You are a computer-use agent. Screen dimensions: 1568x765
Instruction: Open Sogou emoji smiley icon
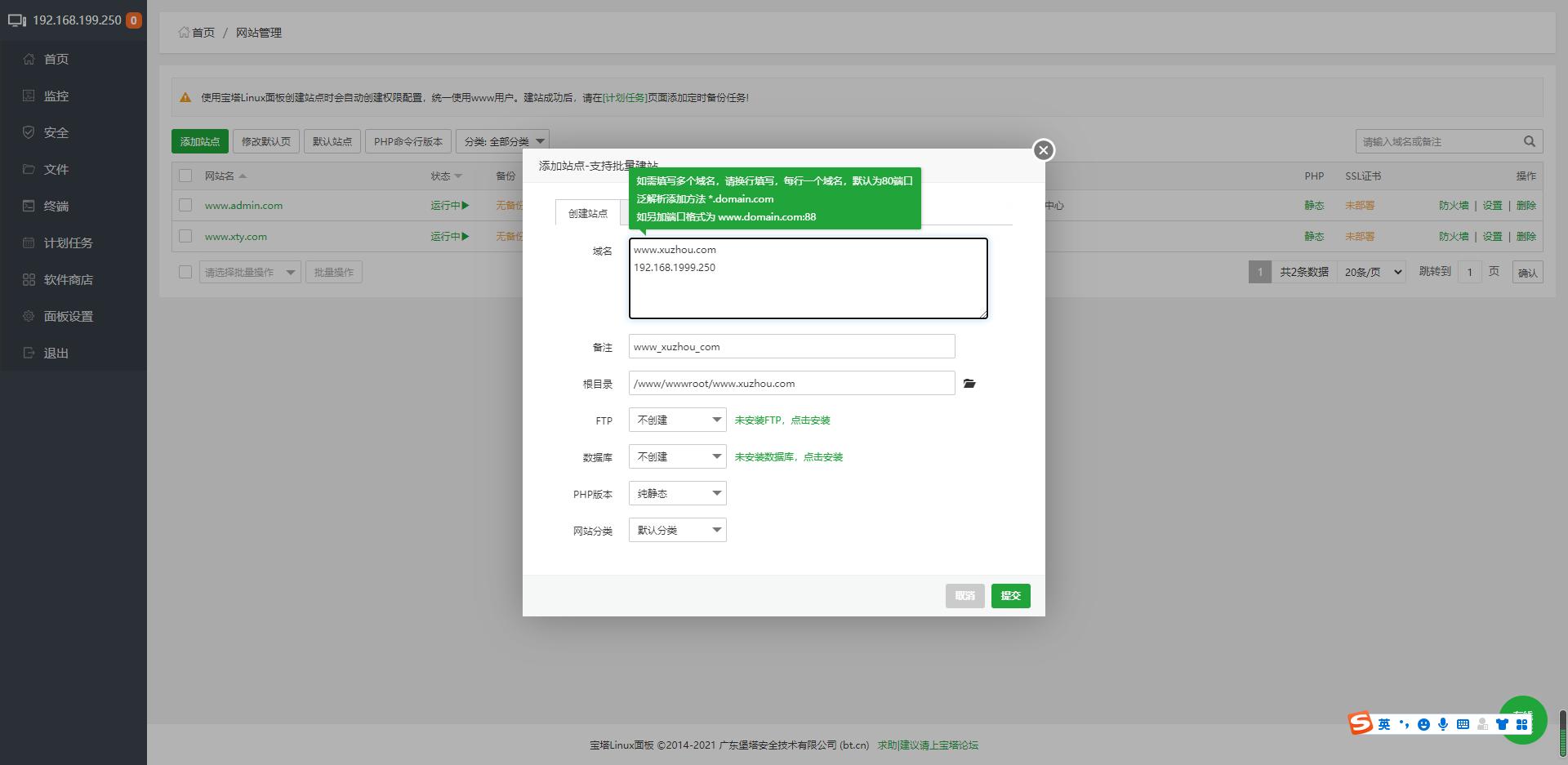1423,724
